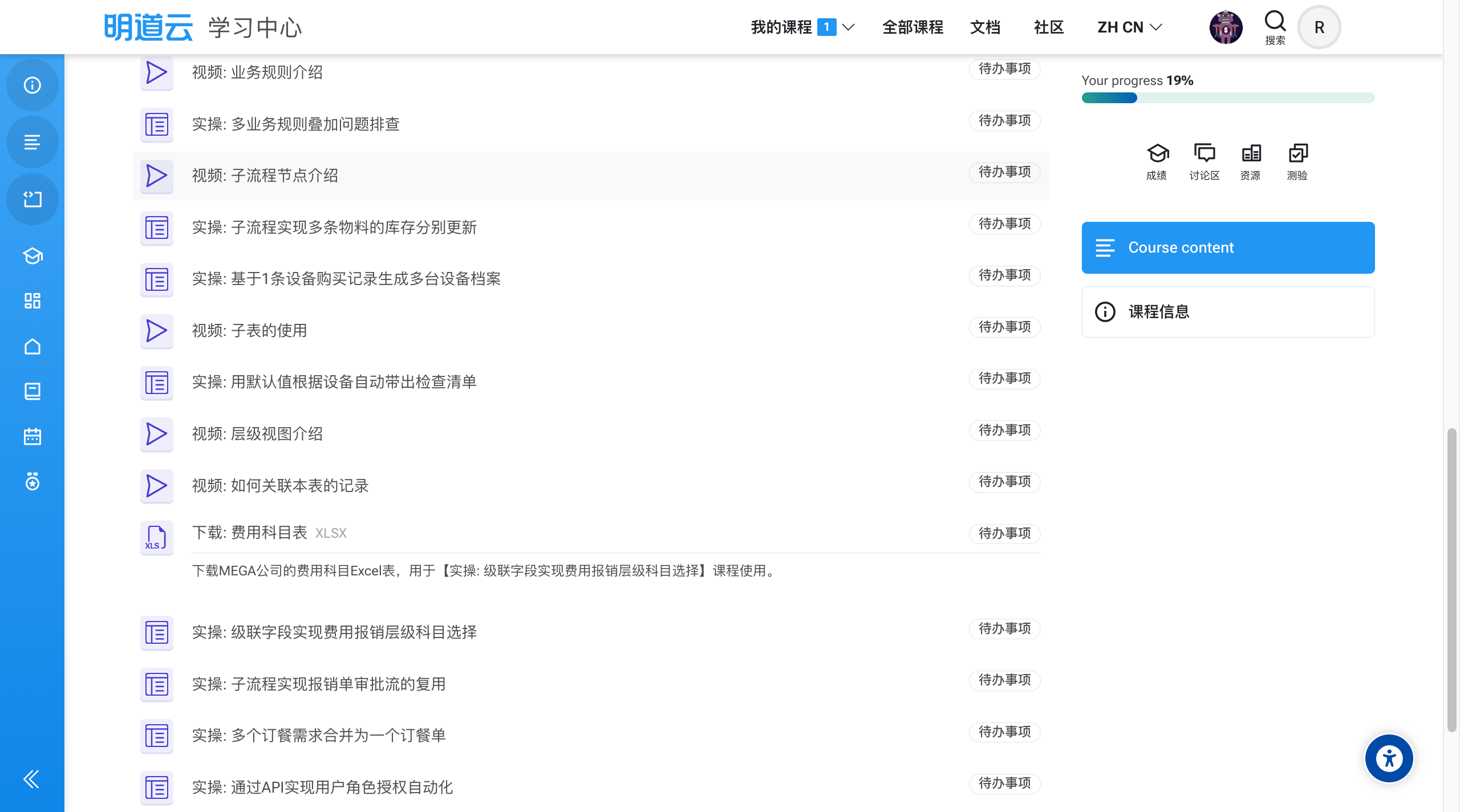
Task: Switch to the 全部课程 menu item
Action: (x=912, y=27)
